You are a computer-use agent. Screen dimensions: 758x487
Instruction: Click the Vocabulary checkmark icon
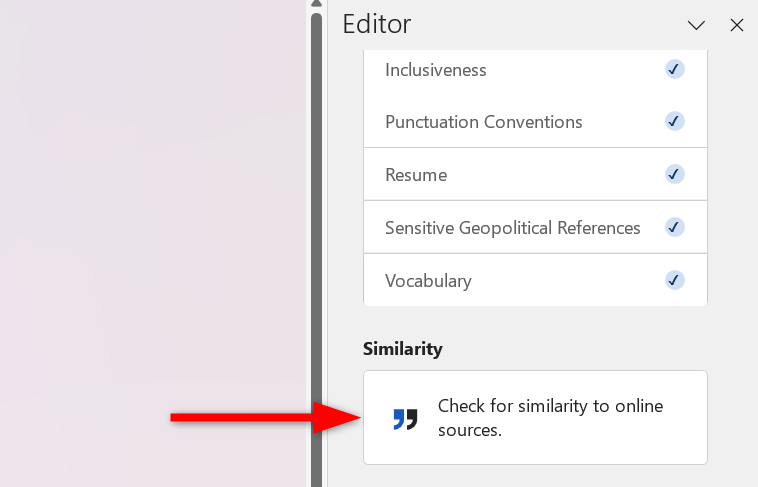(674, 280)
